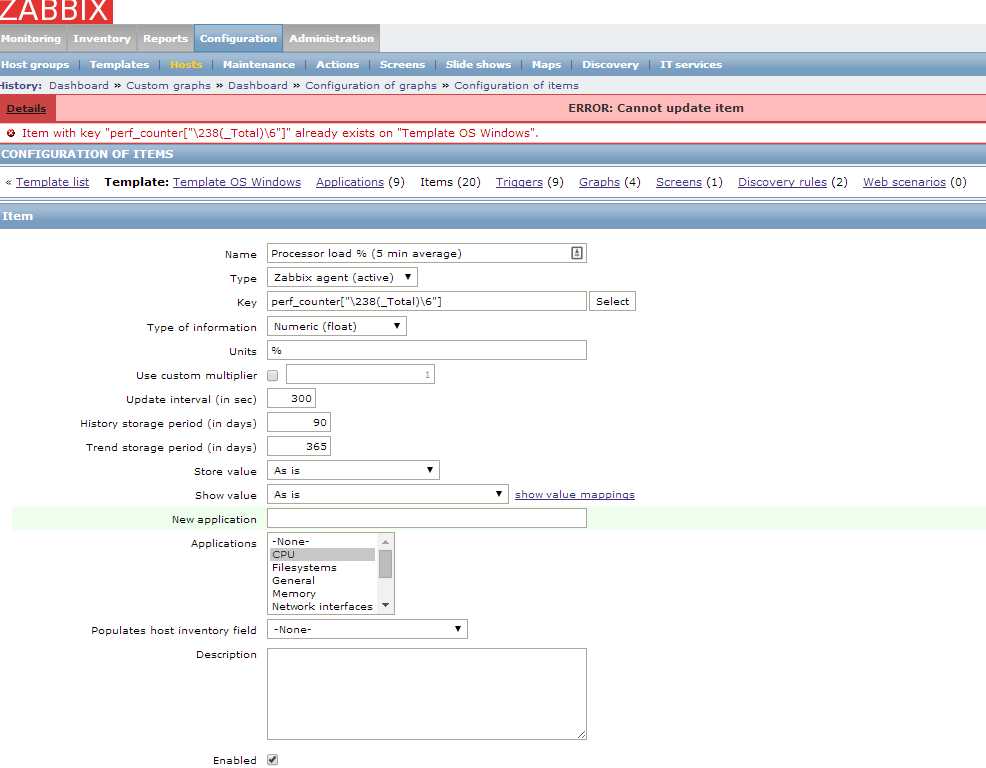986x768 pixels.
Task: Expand the Store value dropdown
Action: coord(353,470)
